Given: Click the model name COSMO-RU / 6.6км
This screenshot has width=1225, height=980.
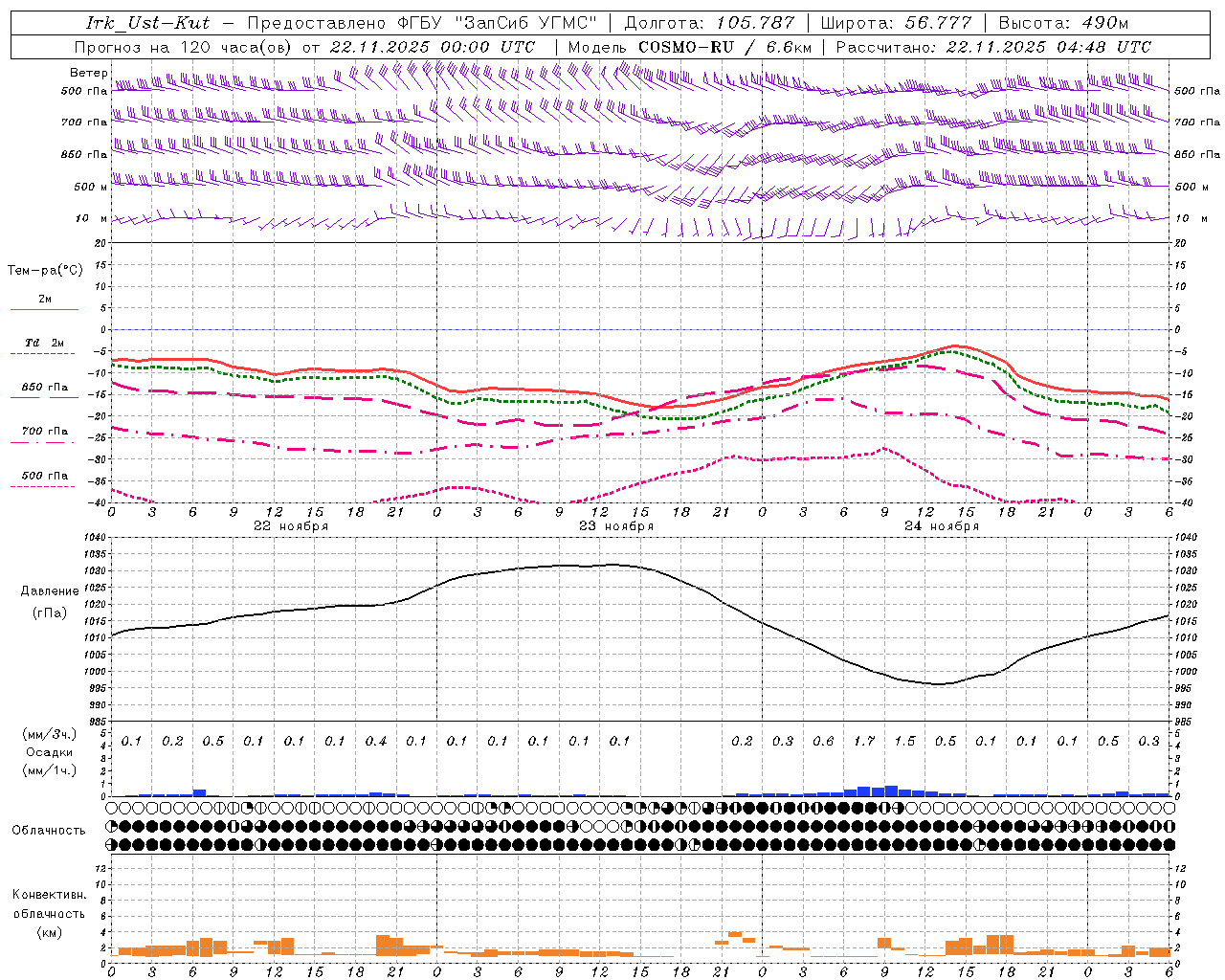Looking at the screenshot, I should (x=724, y=47).
